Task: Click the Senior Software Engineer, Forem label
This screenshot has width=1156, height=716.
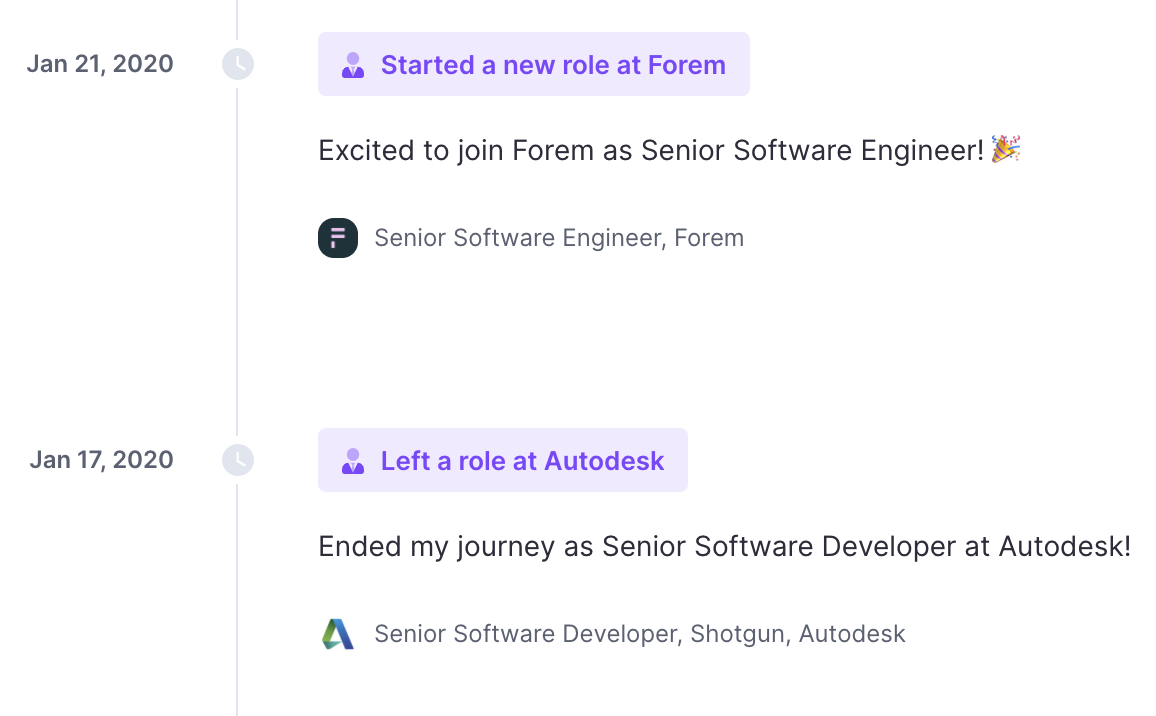Action: pos(559,238)
